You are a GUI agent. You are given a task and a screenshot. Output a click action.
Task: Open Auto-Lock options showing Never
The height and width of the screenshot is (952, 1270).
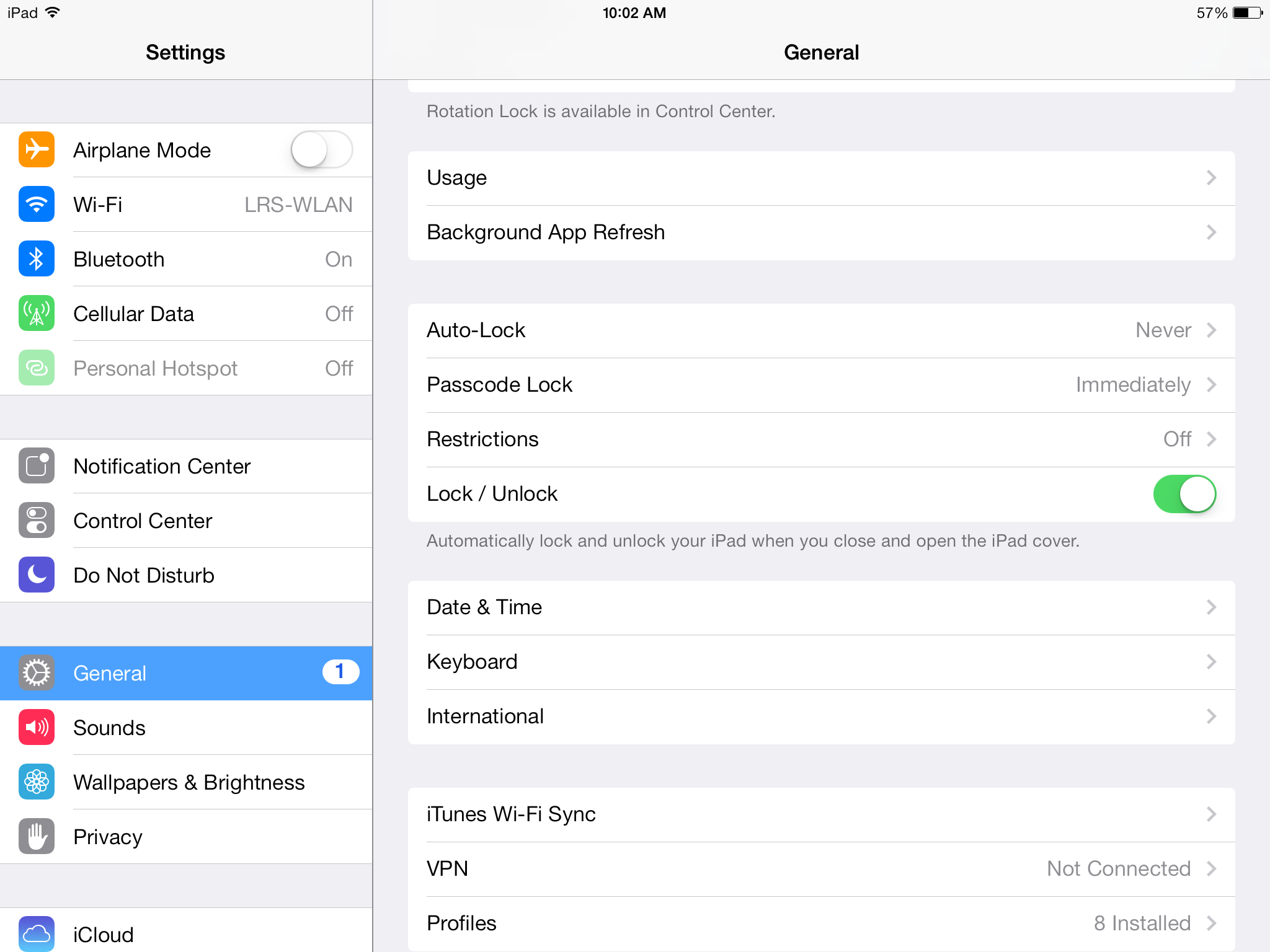(821, 330)
